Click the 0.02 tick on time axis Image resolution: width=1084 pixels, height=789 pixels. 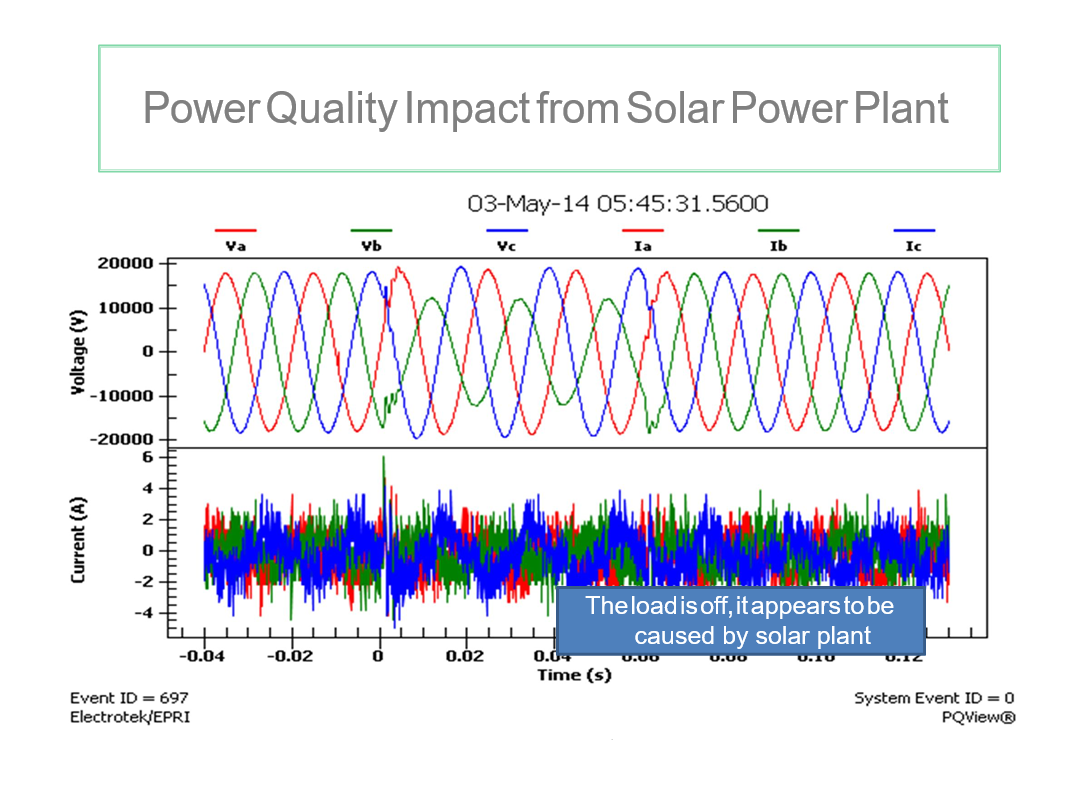point(465,656)
